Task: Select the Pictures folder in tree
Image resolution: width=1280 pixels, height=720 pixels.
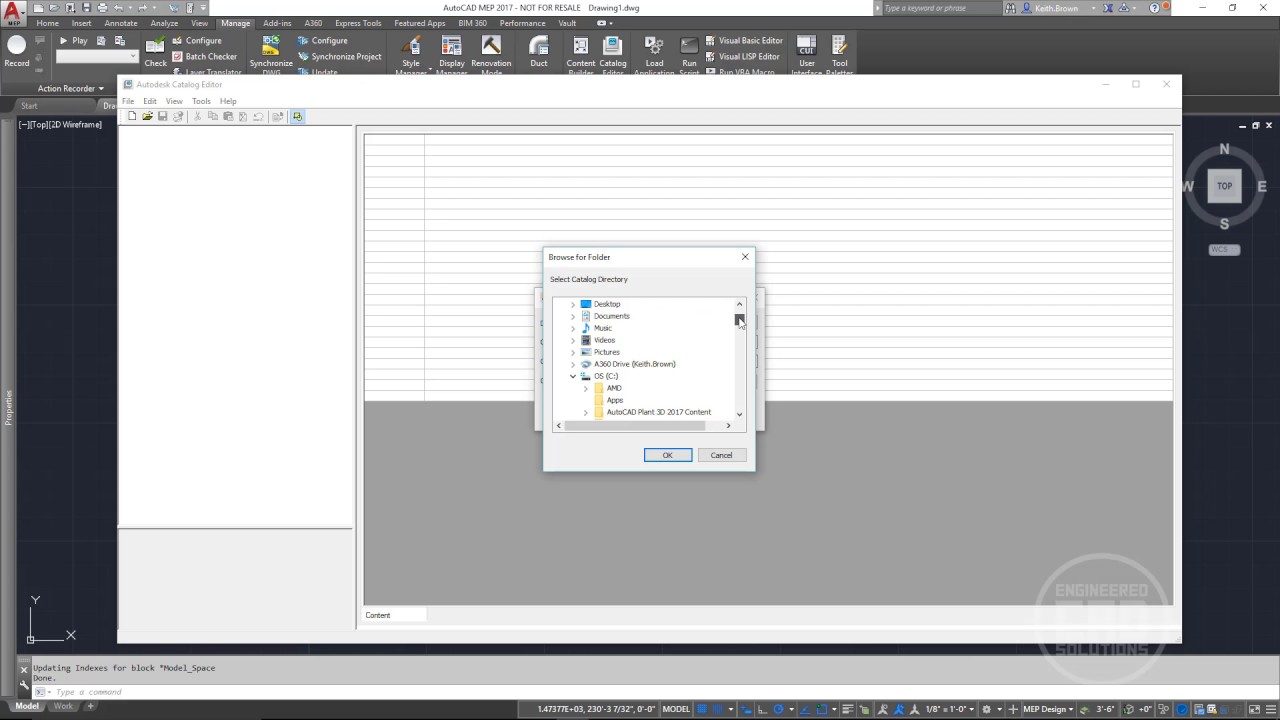Action: (x=606, y=352)
